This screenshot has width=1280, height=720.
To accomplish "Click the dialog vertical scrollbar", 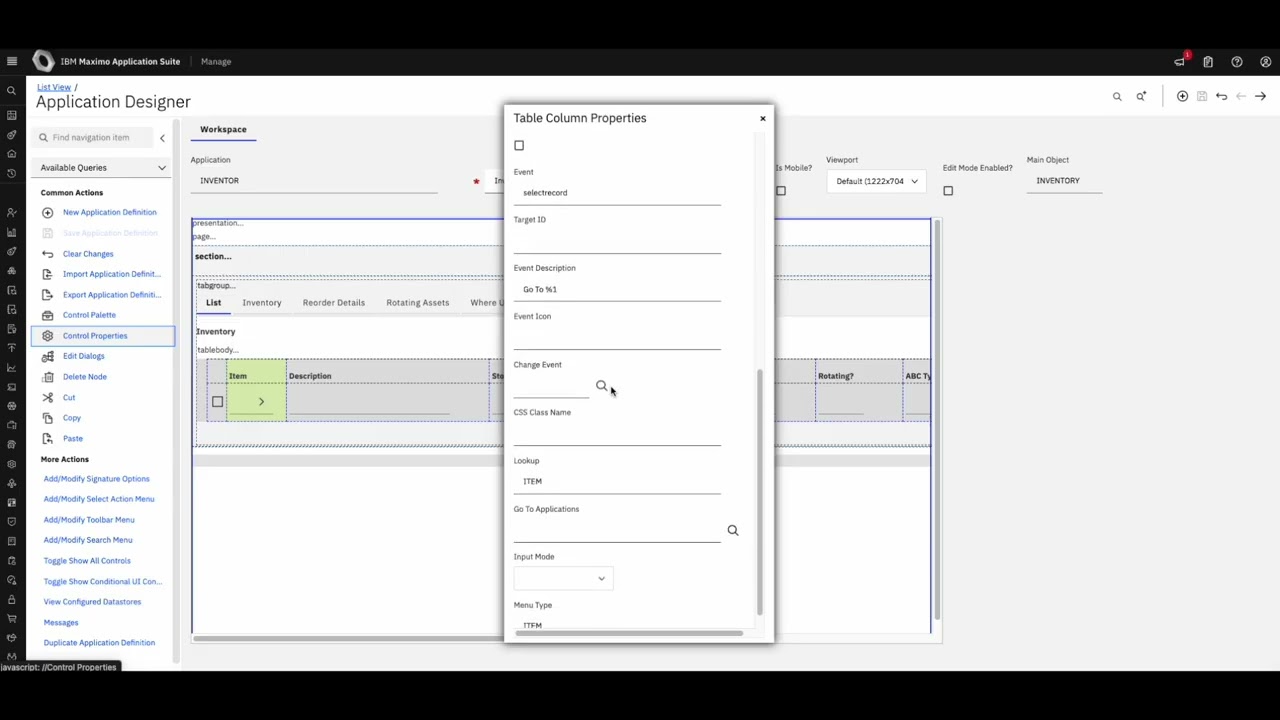I will pyautogui.click(x=760, y=492).
